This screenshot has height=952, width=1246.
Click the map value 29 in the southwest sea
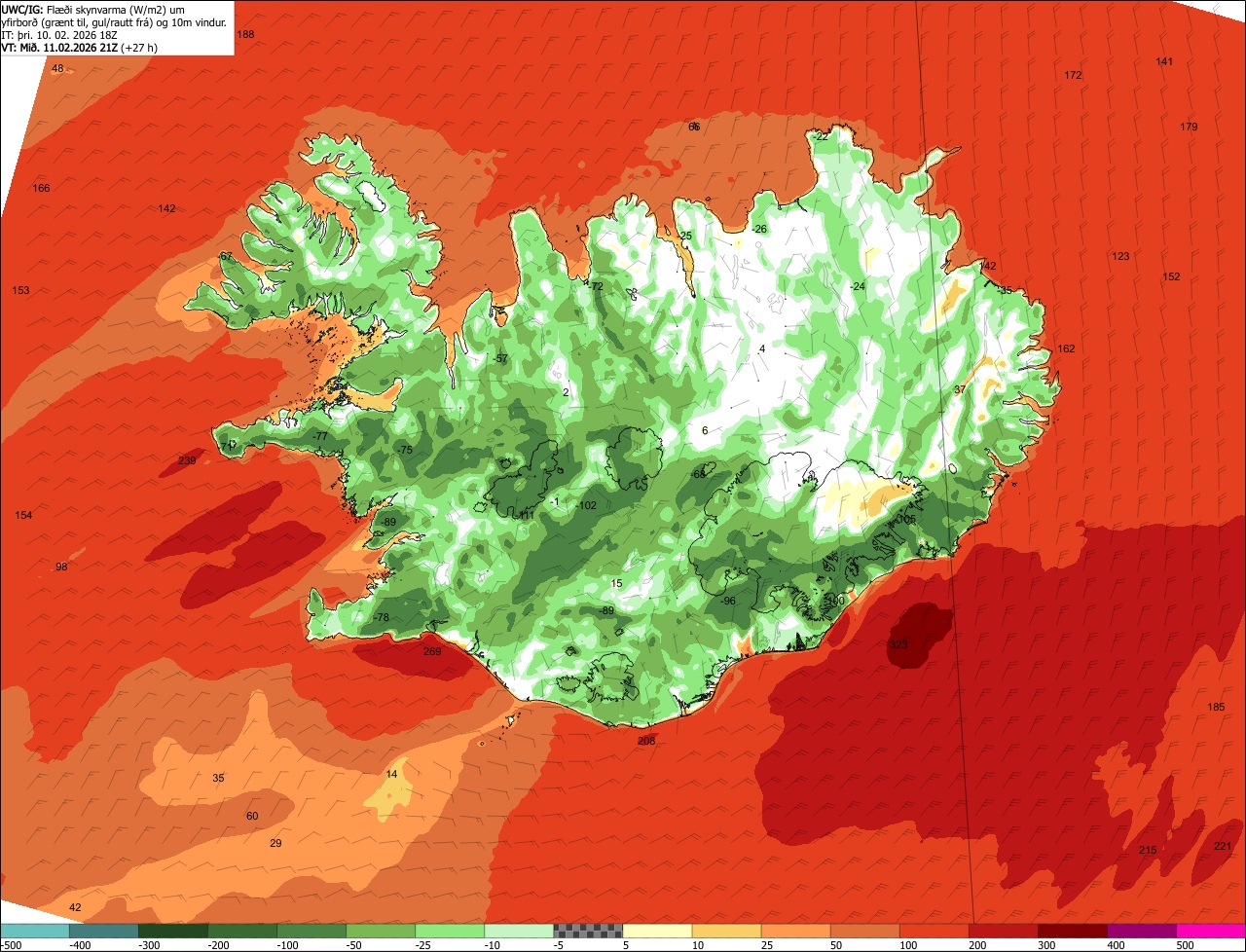[x=275, y=843]
